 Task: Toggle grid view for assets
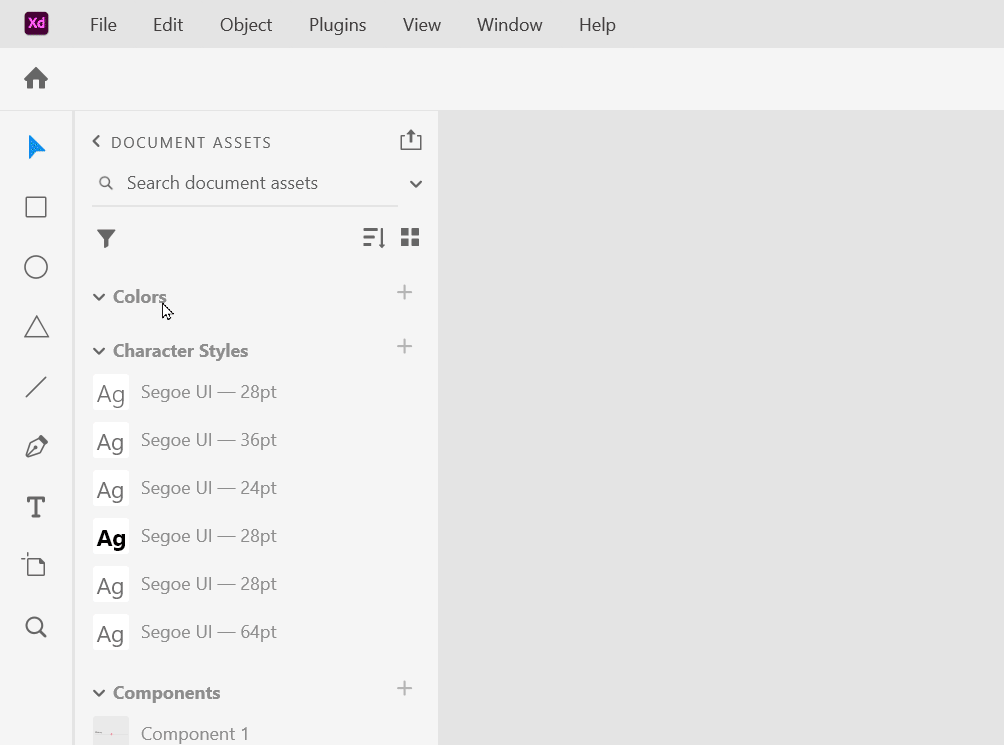(x=410, y=237)
